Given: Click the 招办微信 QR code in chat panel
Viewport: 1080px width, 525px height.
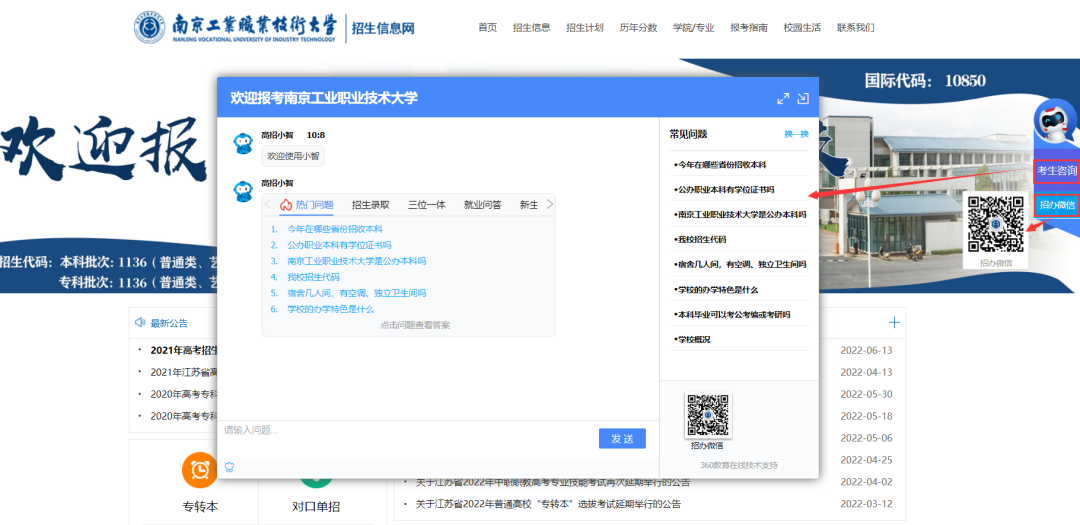Looking at the screenshot, I should [708, 415].
